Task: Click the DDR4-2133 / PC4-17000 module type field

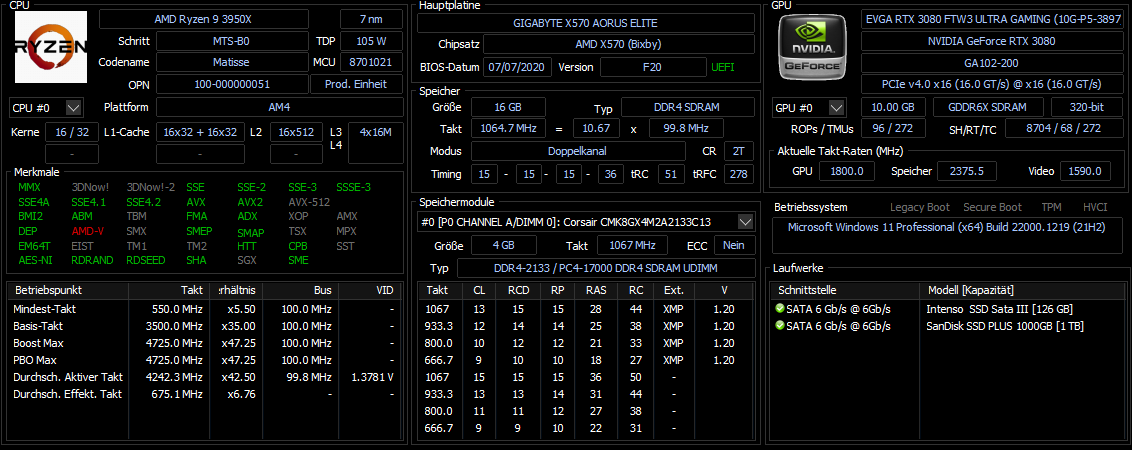Action: point(606,269)
